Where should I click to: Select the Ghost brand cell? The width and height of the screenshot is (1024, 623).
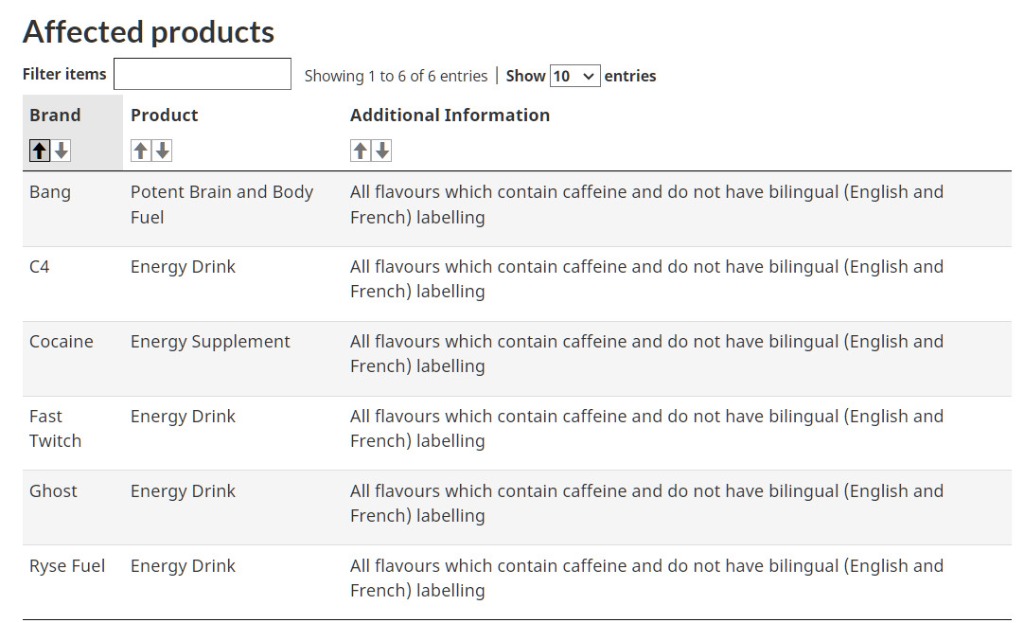point(53,492)
